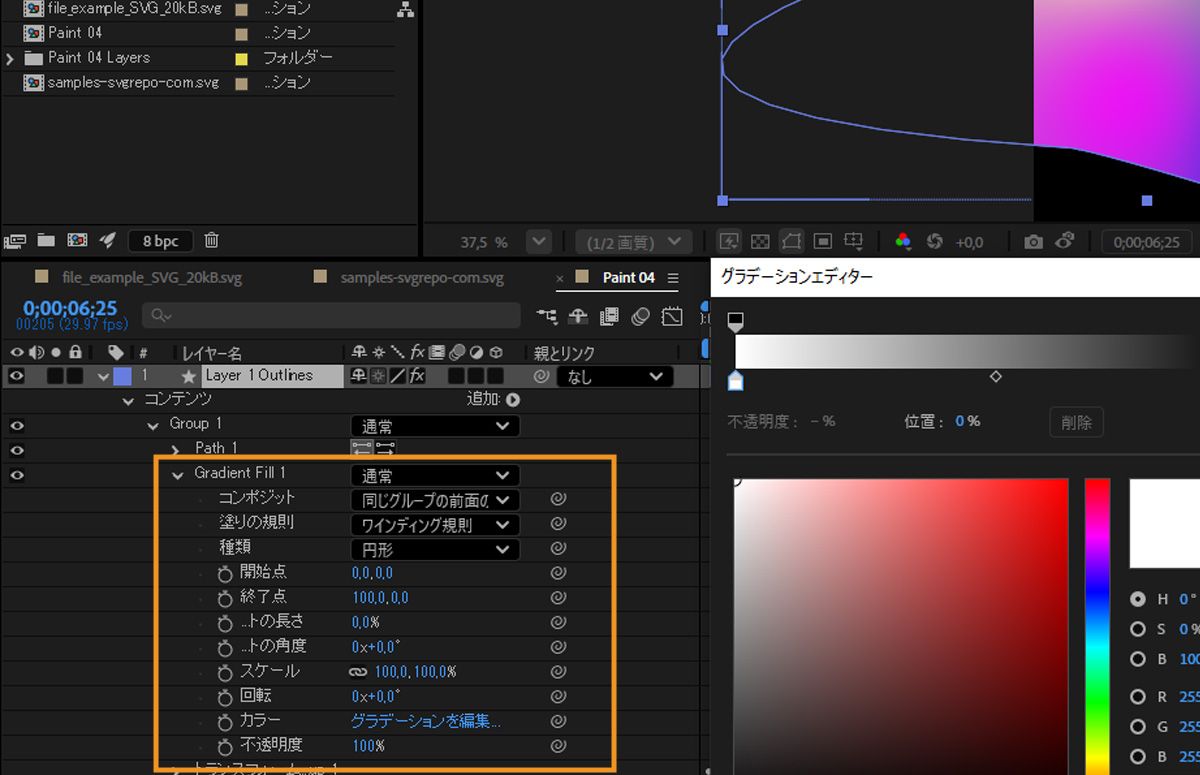Image resolution: width=1200 pixels, height=775 pixels.
Task: Click the timeline layer search field
Action: [x=331, y=316]
